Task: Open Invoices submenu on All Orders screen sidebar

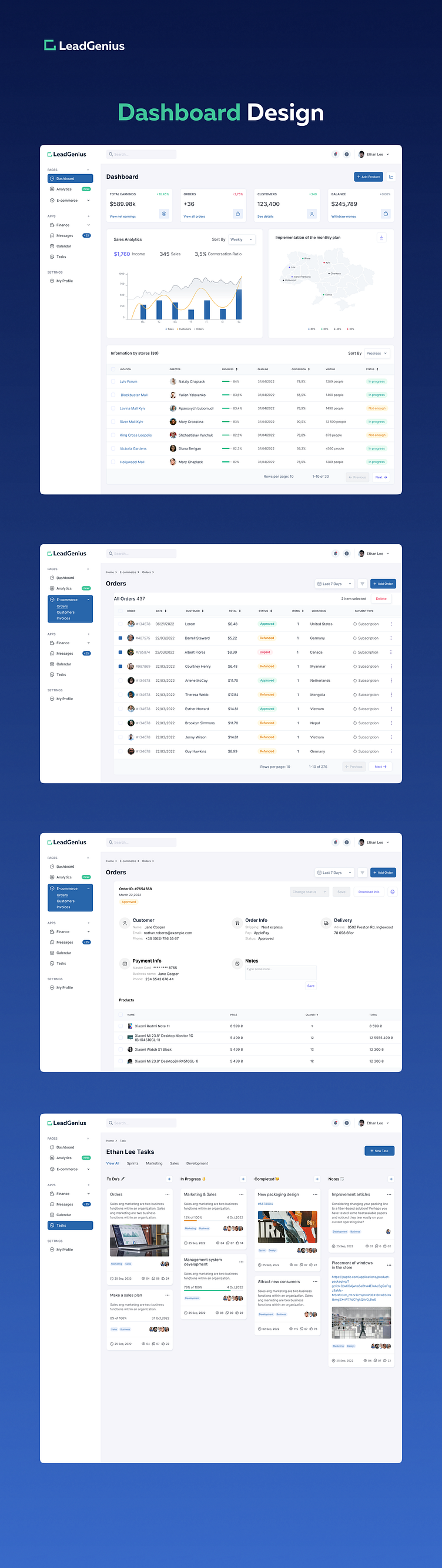Action: click(x=64, y=618)
